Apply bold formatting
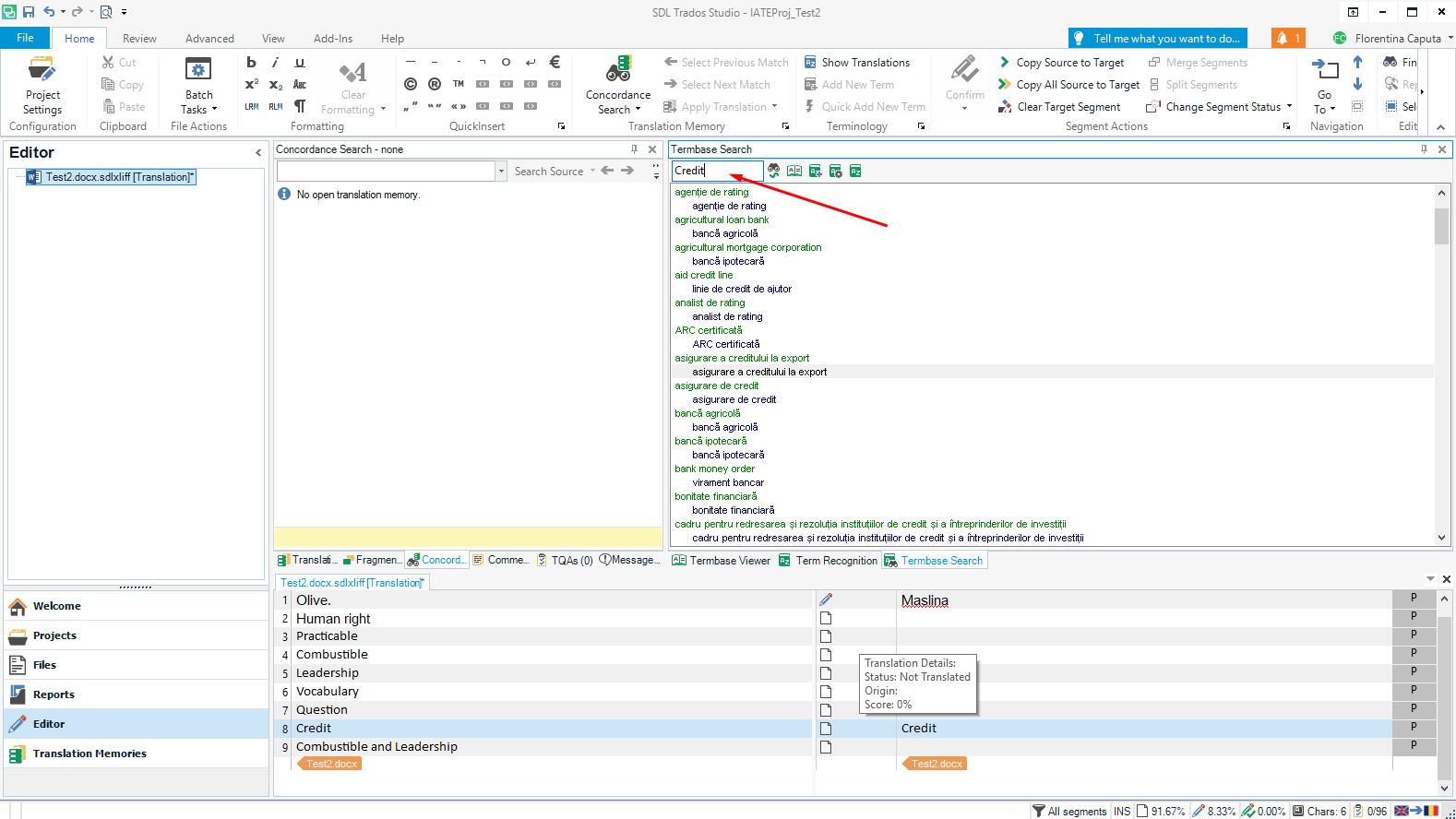 coord(251,62)
